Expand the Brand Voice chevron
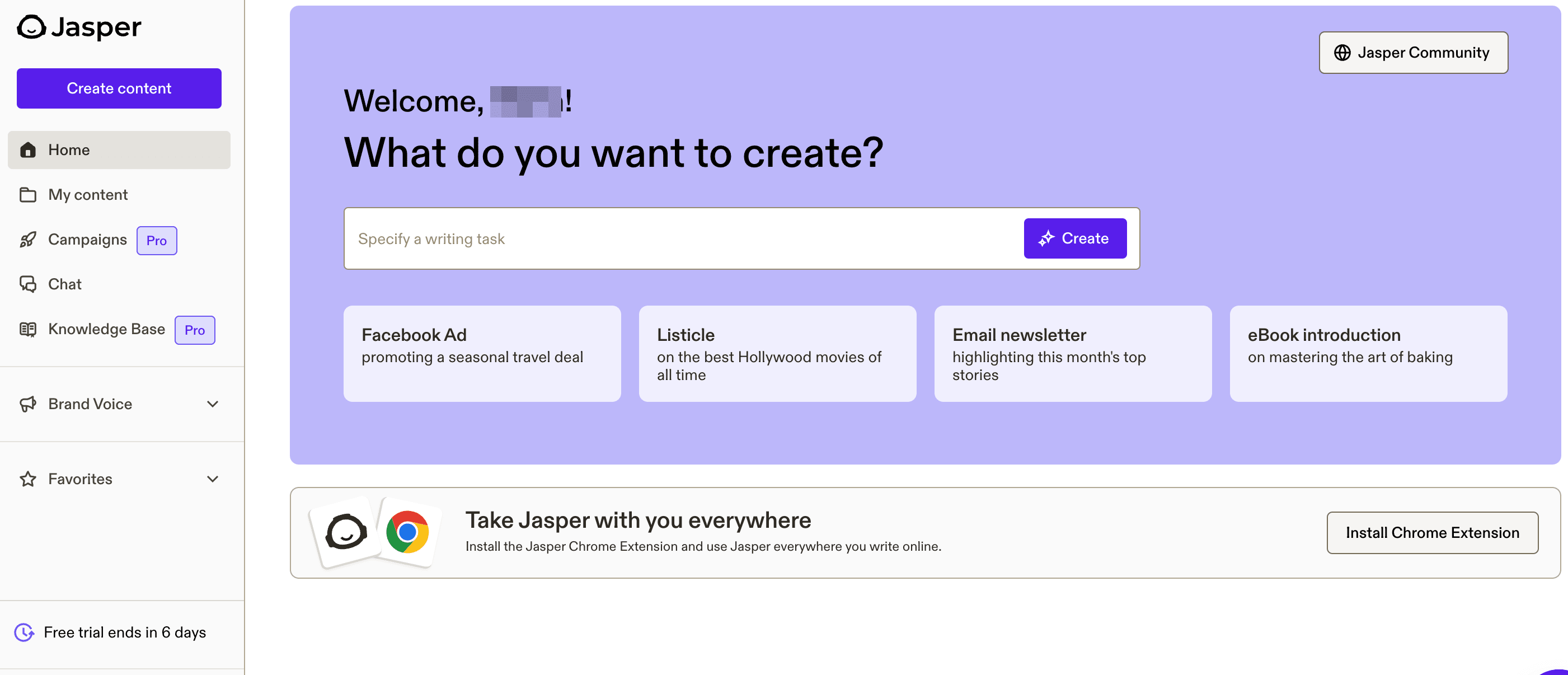The image size is (1568, 675). (213, 404)
